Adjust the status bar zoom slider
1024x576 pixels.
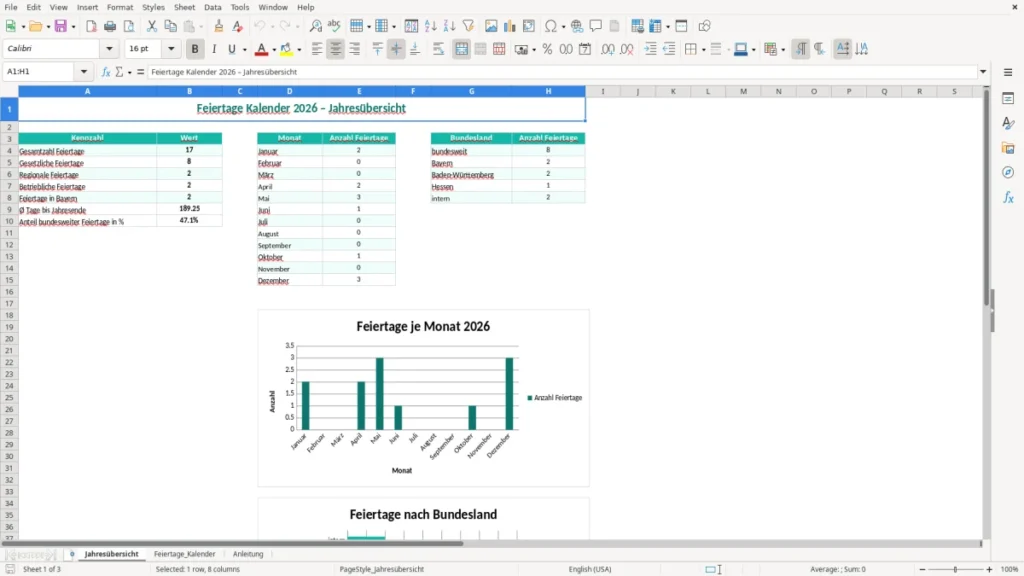pos(955,569)
